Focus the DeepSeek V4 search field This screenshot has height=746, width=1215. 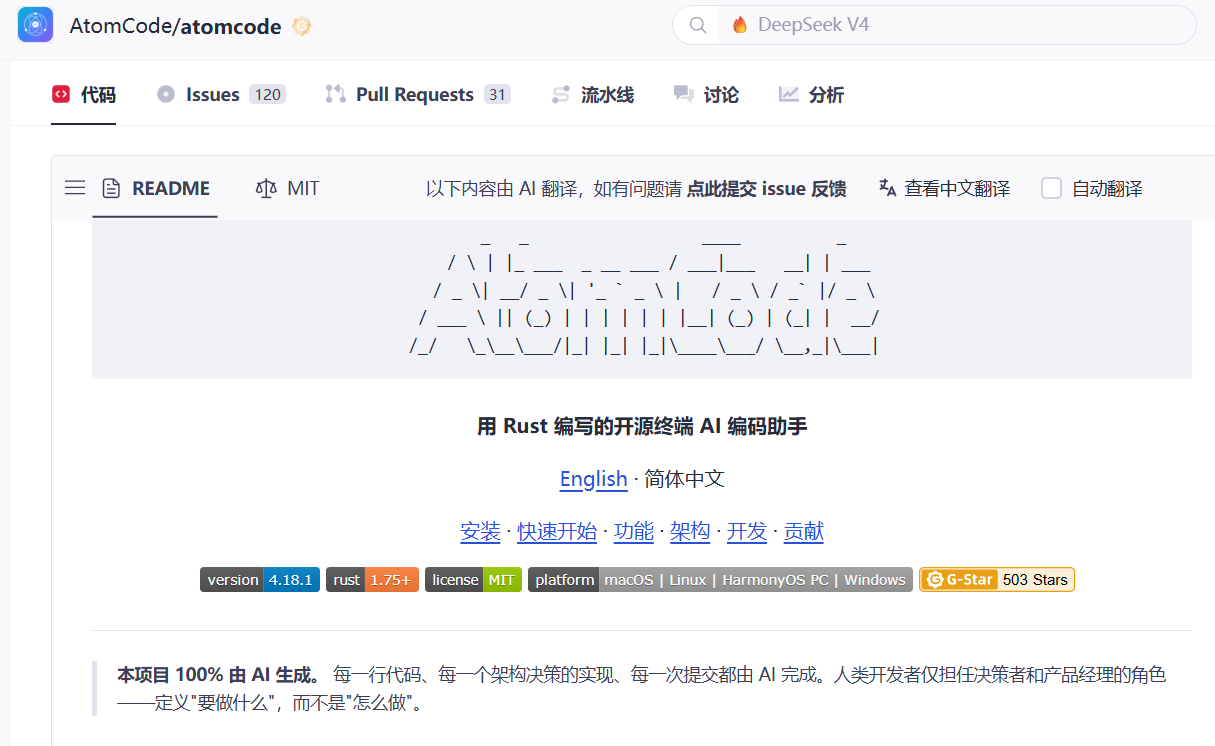click(950, 25)
